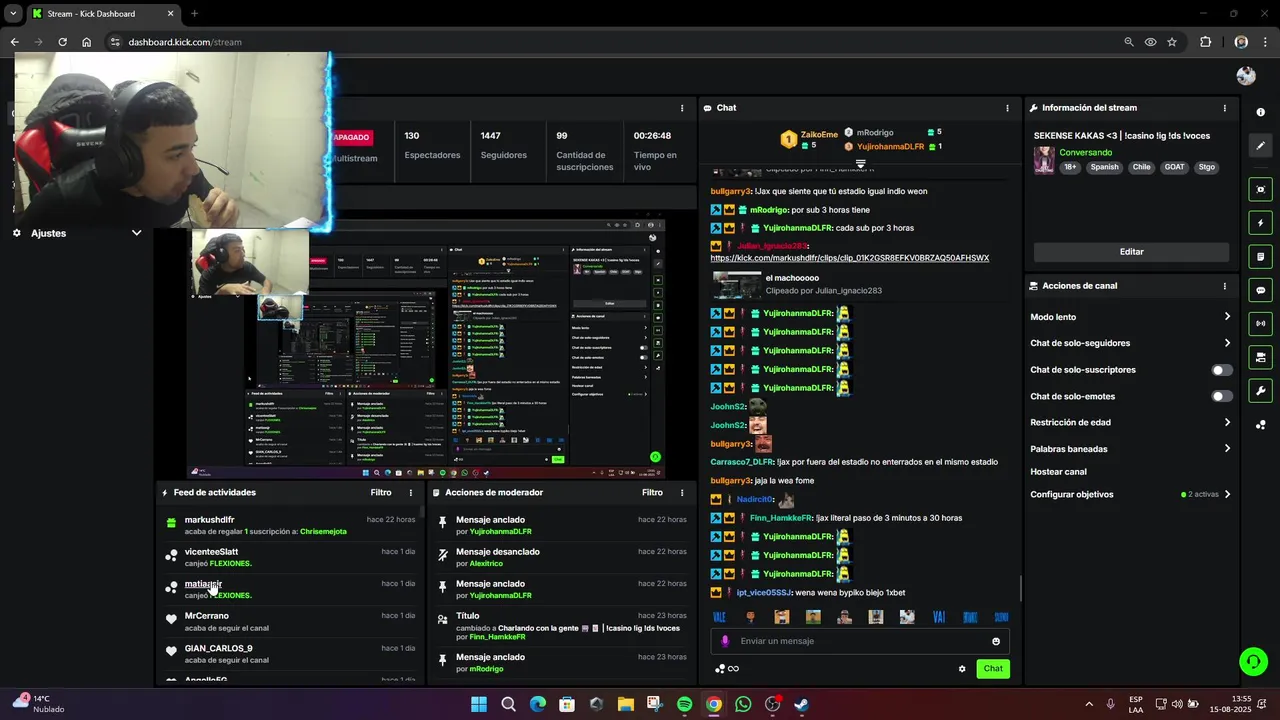Click the document icon in right sidebar
Screen dimensions: 1280x720
1260,257
